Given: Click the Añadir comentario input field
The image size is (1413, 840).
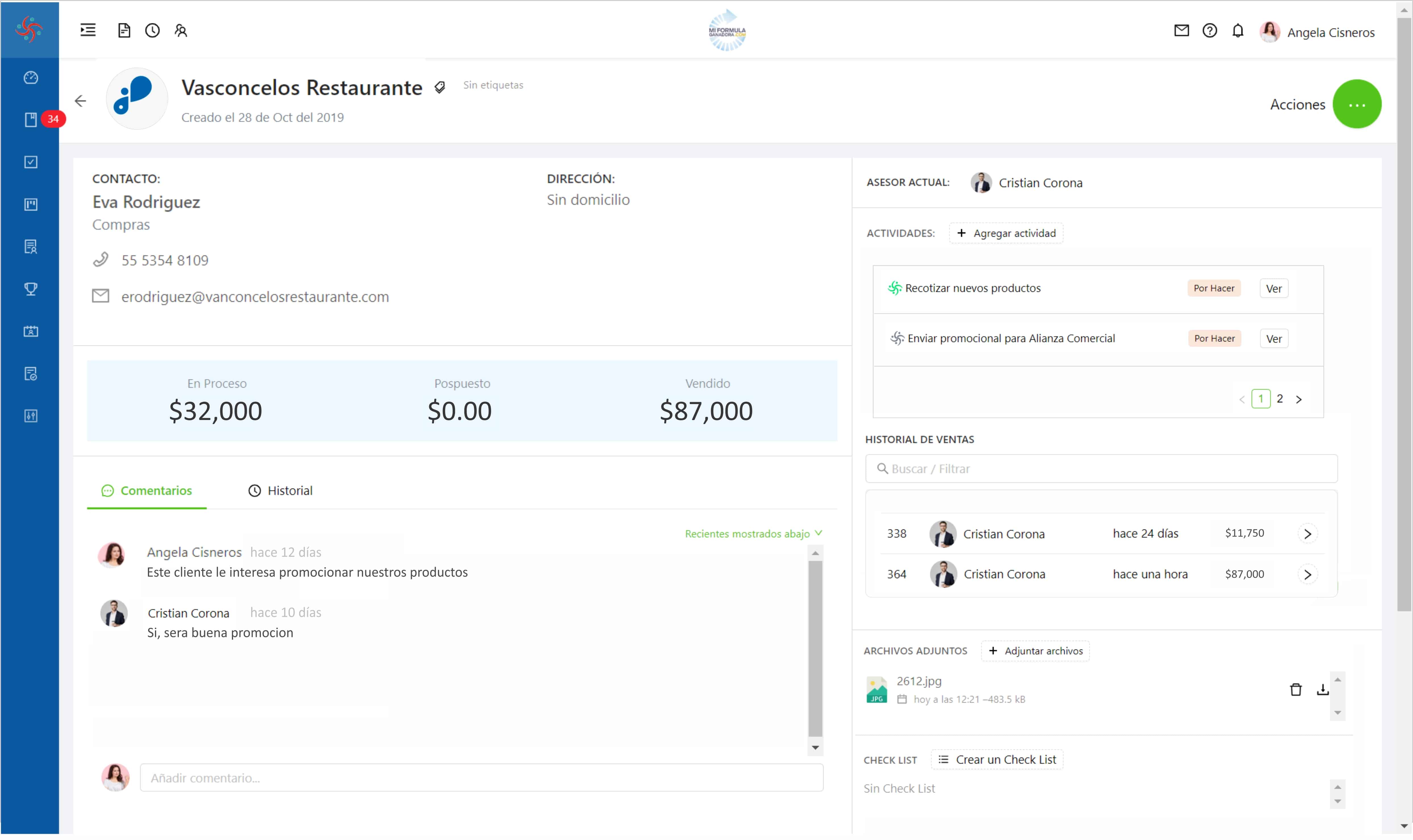Looking at the screenshot, I should coord(481,778).
